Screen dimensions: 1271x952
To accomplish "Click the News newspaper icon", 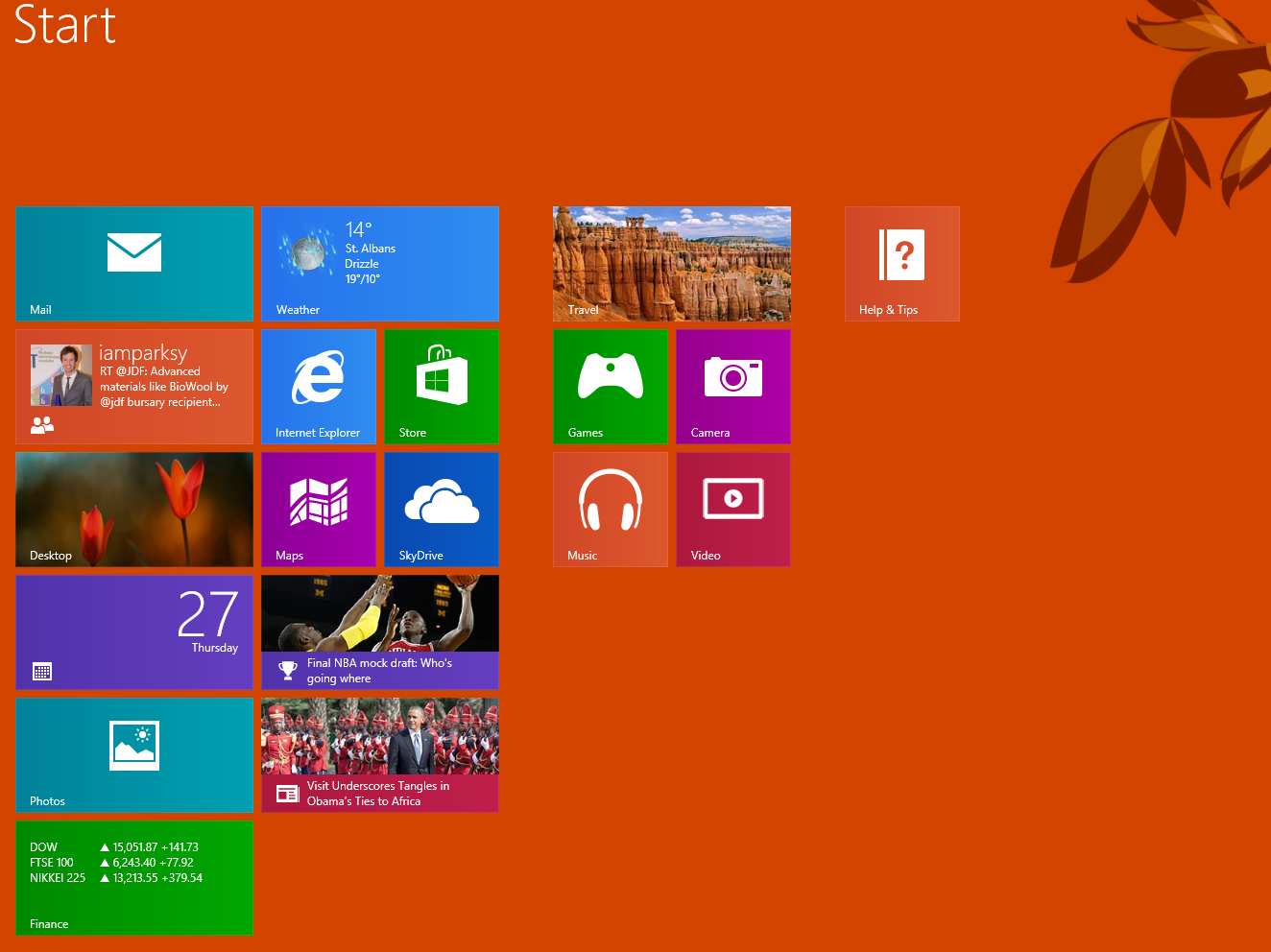I will 288,794.
